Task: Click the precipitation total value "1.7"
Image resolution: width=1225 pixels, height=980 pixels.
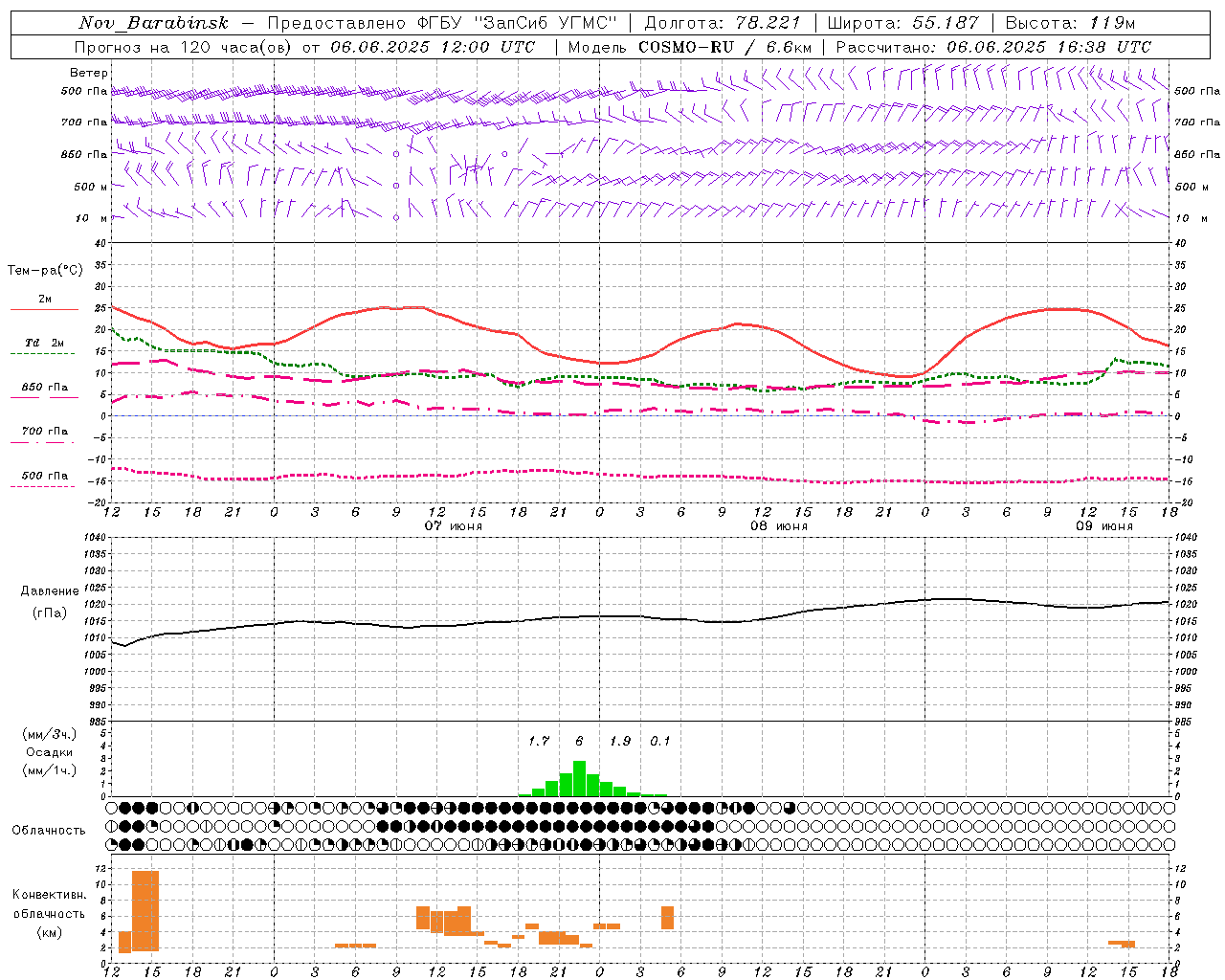Action: point(539,742)
